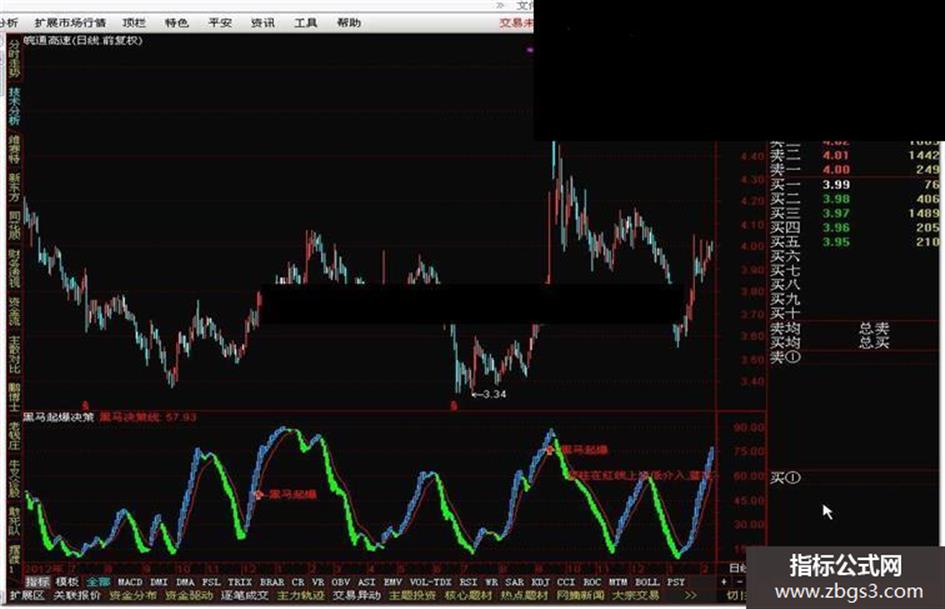This screenshot has width=945, height=609.
Task: Open the 维赛特 sidebar tab
Action: coord(14,149)
